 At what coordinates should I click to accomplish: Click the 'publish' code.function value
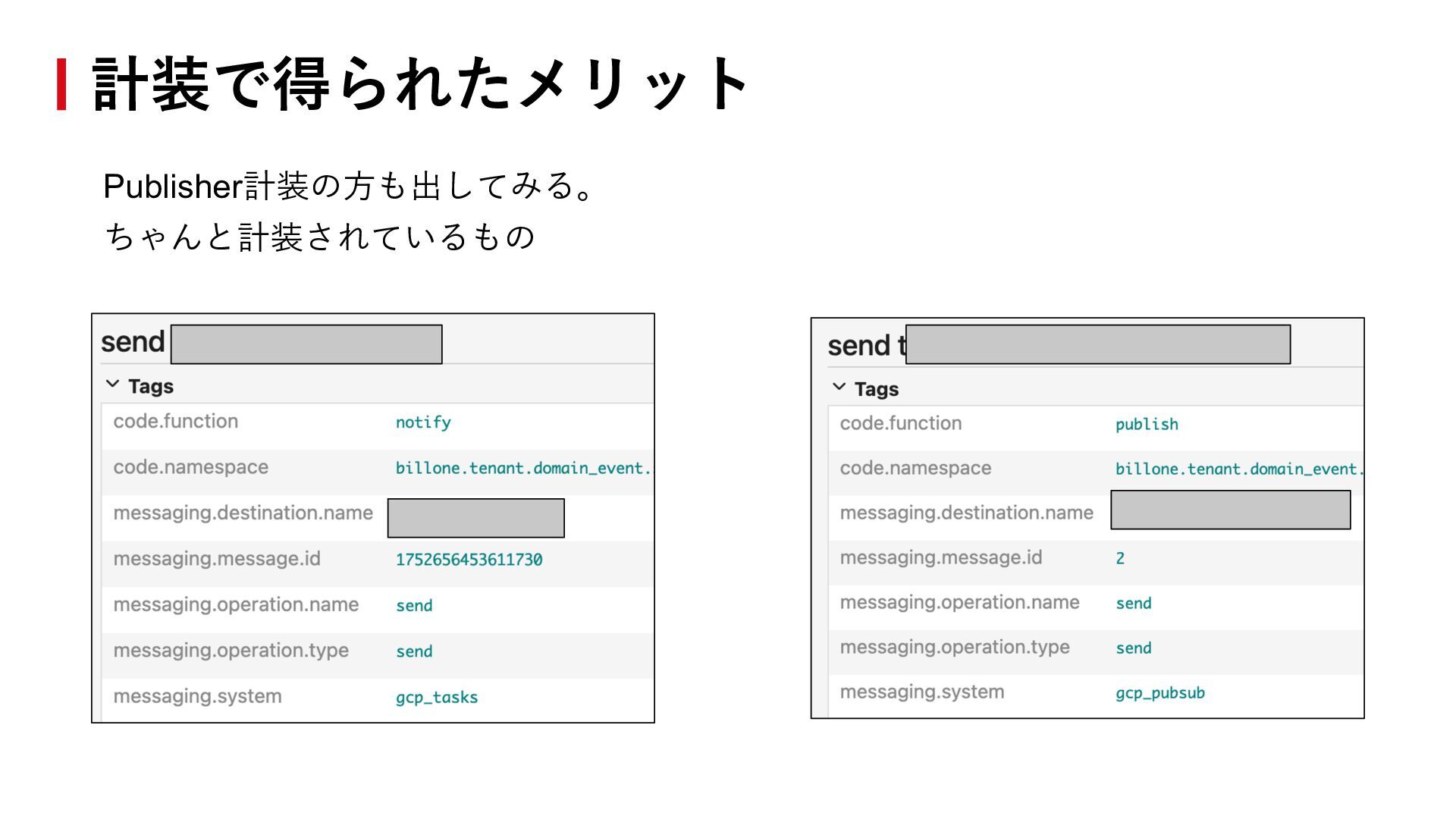(1147, 424)
